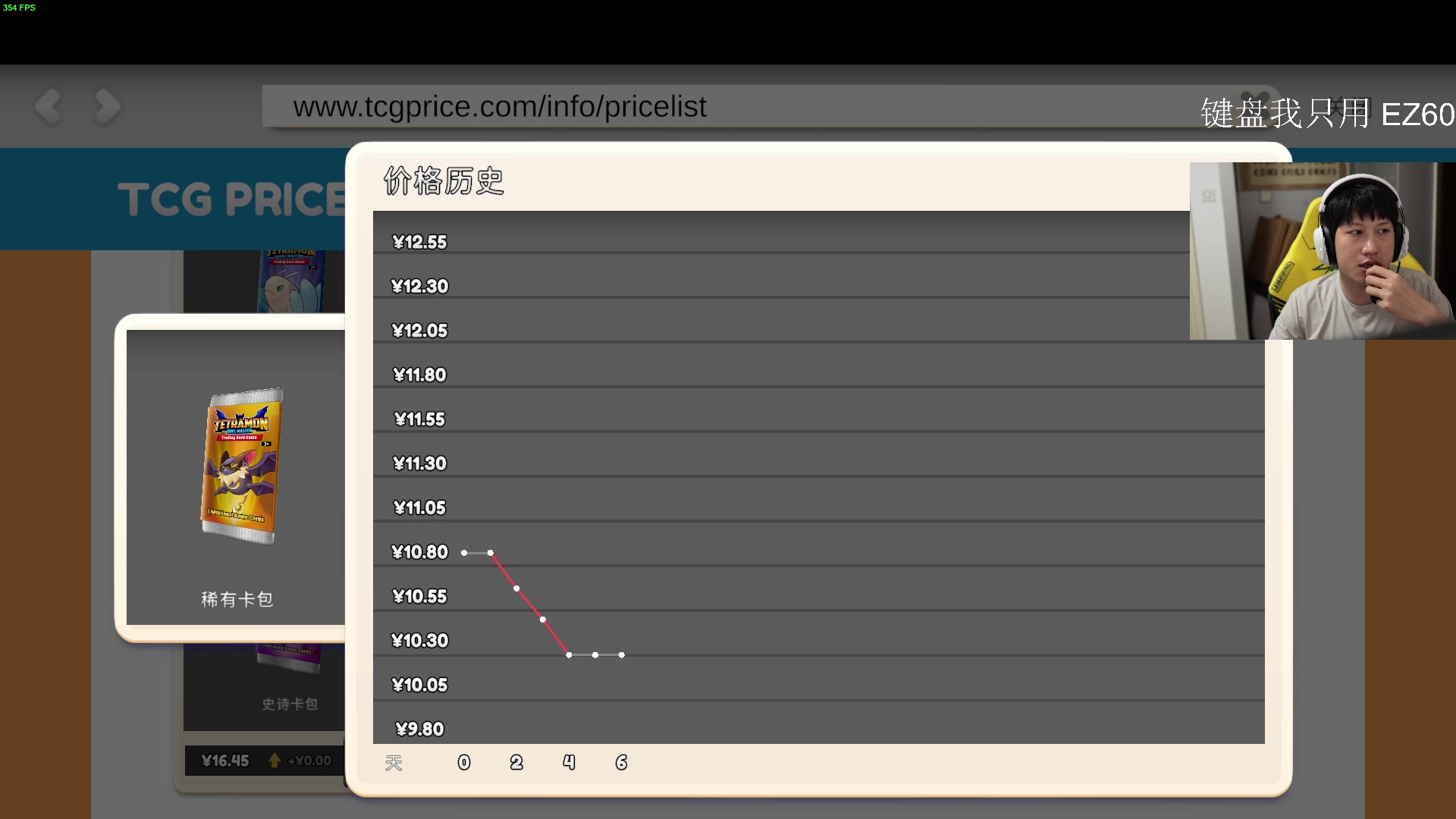Click the golden bat card pack image

tap(242, 466)
